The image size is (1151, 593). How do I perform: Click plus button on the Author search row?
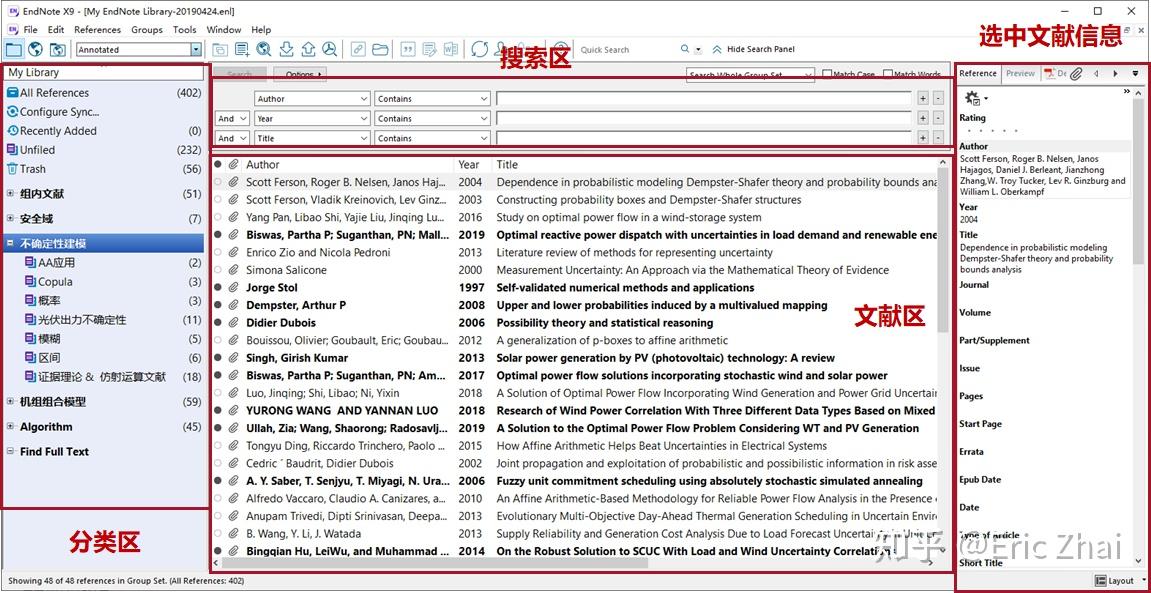pyautogui.click(x=923, y=98)
